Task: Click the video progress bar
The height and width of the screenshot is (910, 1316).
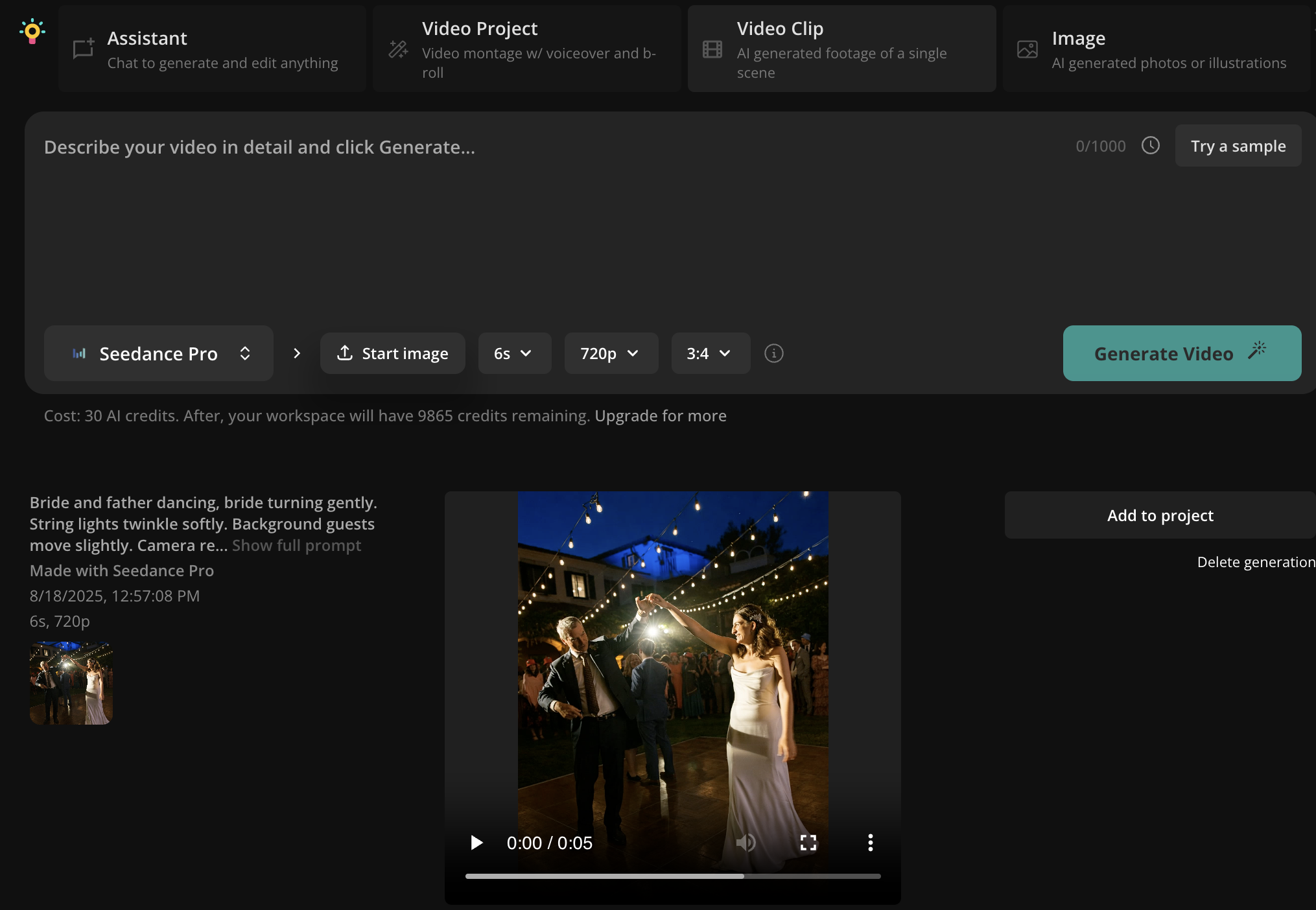Action: click(672, 876)
